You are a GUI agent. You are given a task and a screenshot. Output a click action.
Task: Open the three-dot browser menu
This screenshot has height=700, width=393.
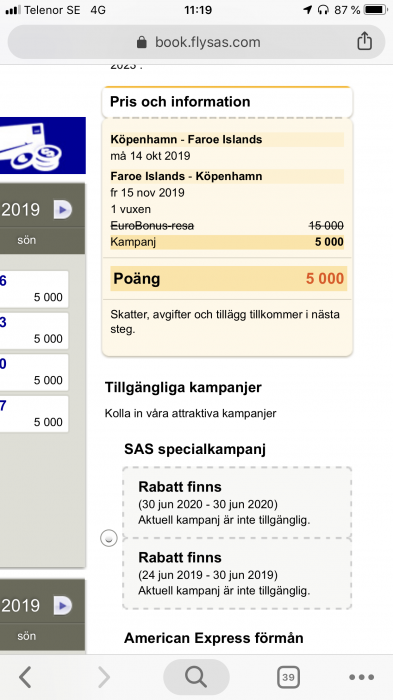point(361,677)
